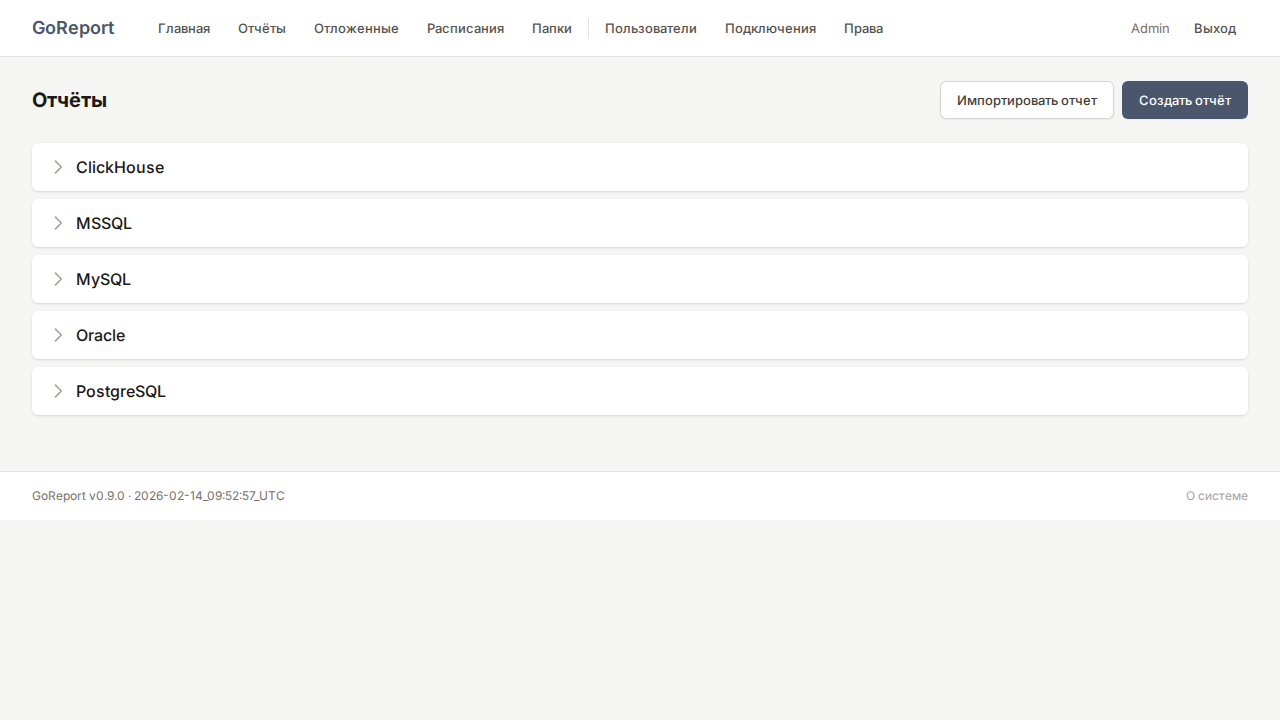1280x720 pixels.
Task: Open the О системе footer link
Action: point(1216,496)
